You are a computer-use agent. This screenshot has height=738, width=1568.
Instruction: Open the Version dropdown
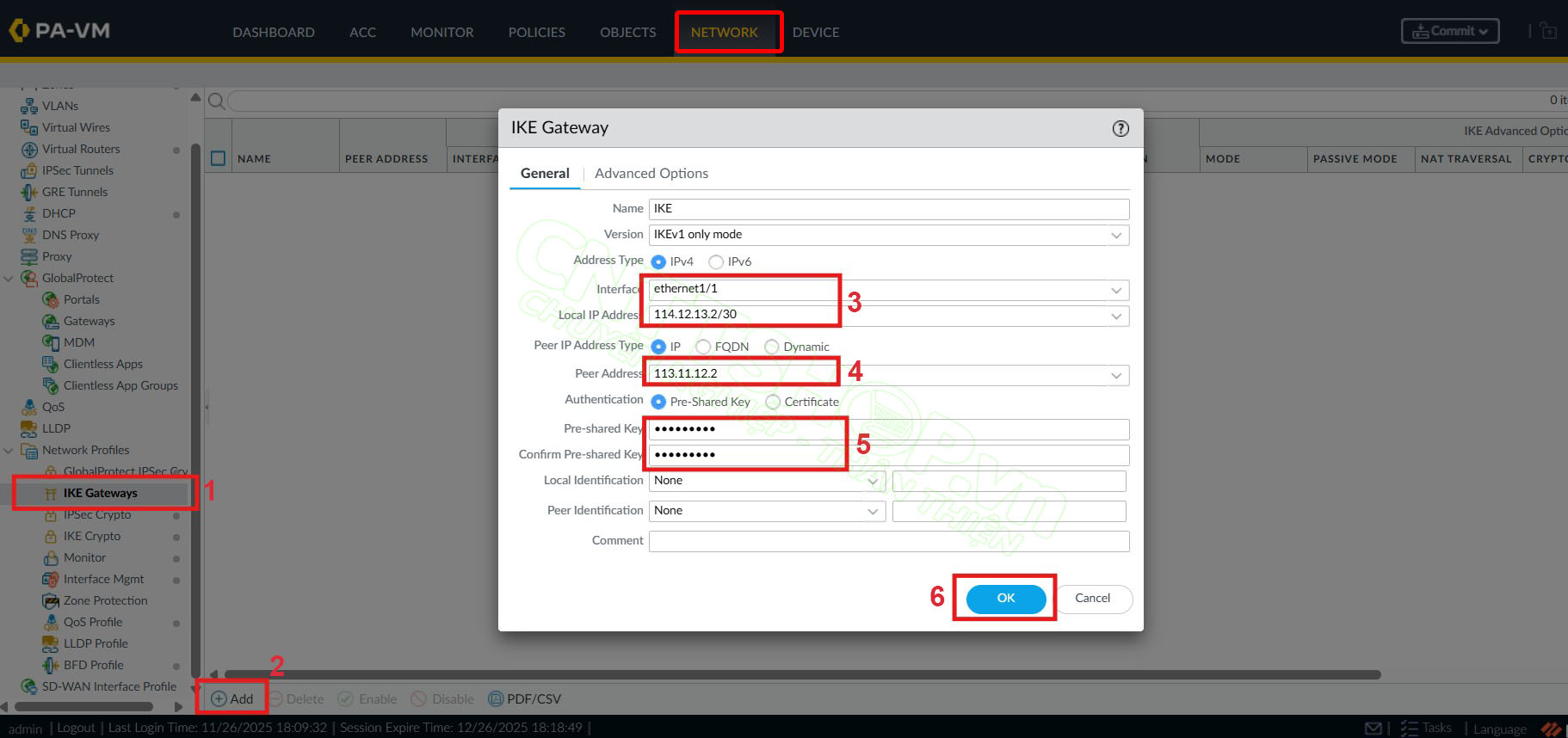[1115, 235]
